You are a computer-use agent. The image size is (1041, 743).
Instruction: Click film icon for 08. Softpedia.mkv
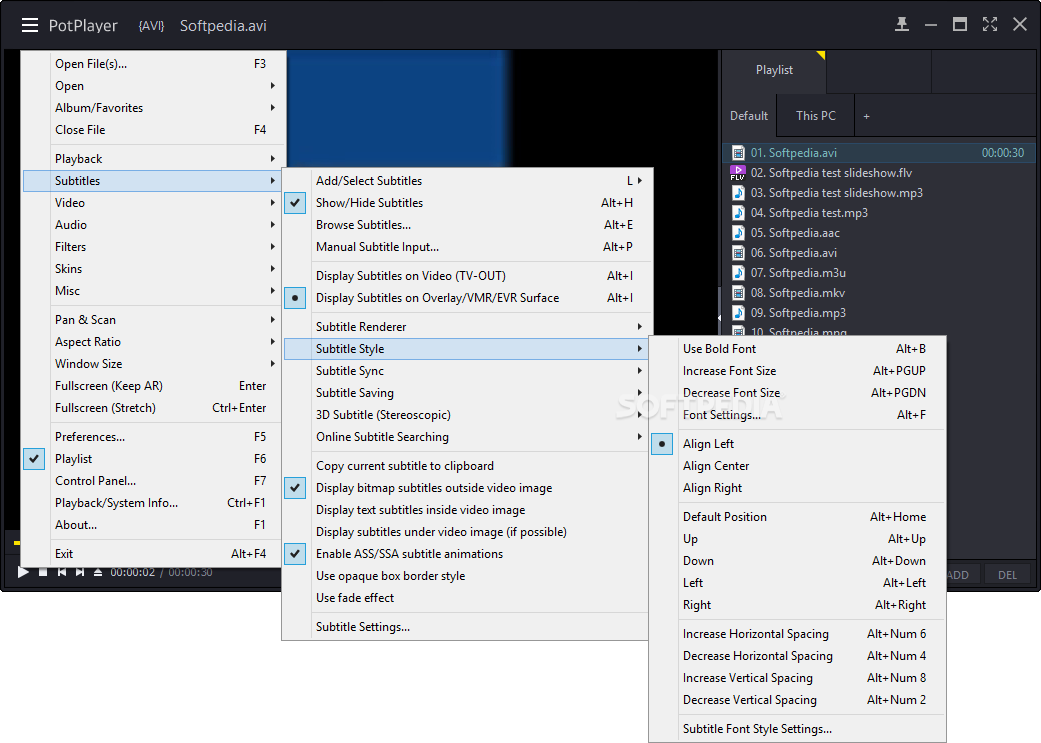tap(738, 292)
